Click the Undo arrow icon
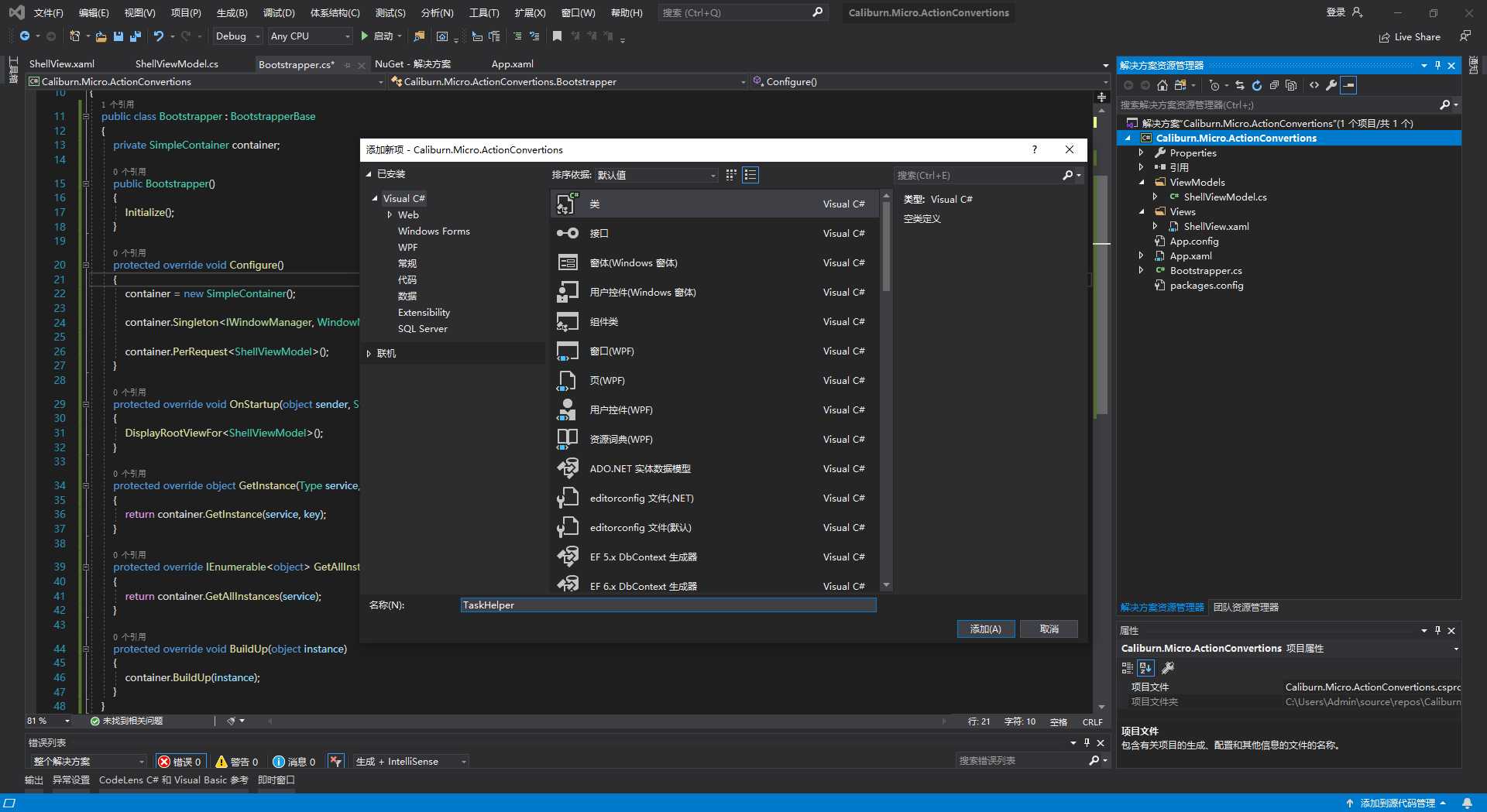Image resolution: width=1487 pixels, height=812 pixels. tap(159, 36)
